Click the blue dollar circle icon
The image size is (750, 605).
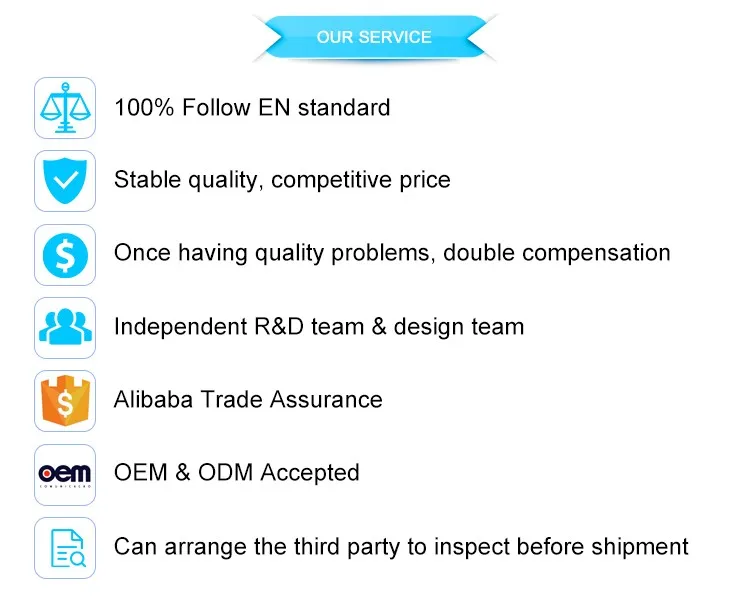click(65, 255)
